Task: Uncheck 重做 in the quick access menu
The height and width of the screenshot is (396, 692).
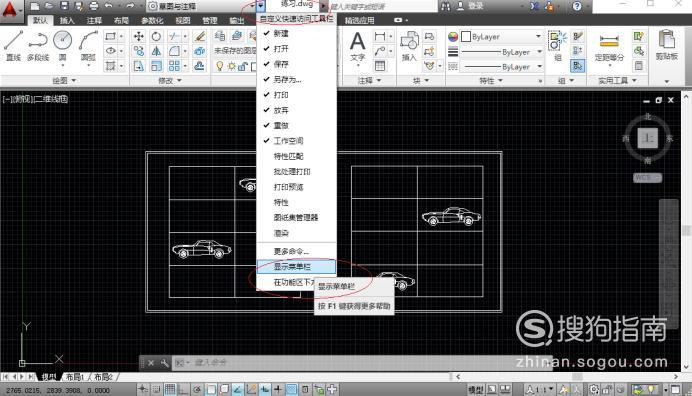Action: click(x=297, y=125)
